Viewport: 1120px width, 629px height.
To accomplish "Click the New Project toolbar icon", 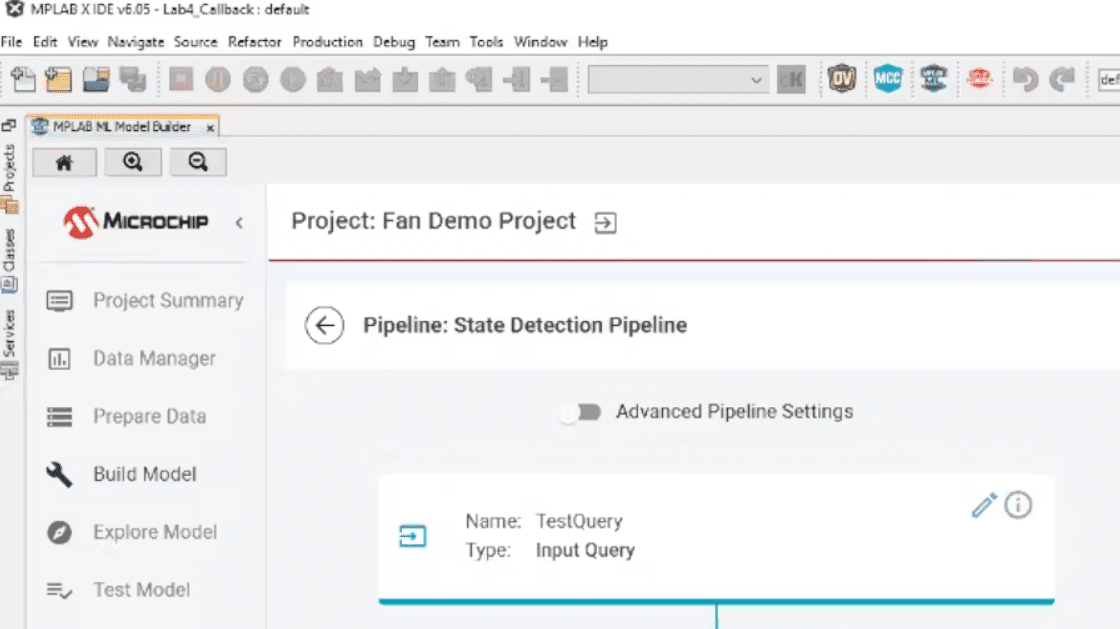I will [x=59, y=79].
